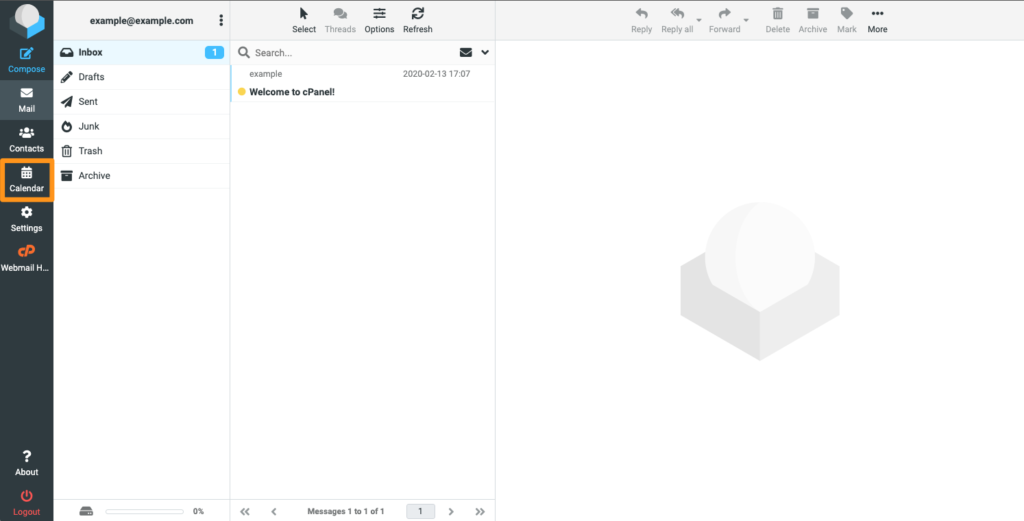The width and height of the screenshot is (1024, 521).
Task: Open the About help icon
Action: 26,463
